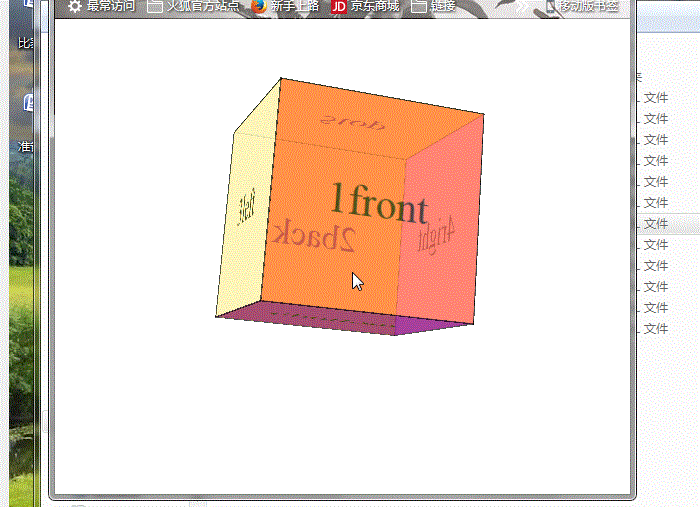Screen dimensions: 700x507
Task: Click the mirrored "2back" text on cube
Action: click(314, 236)
